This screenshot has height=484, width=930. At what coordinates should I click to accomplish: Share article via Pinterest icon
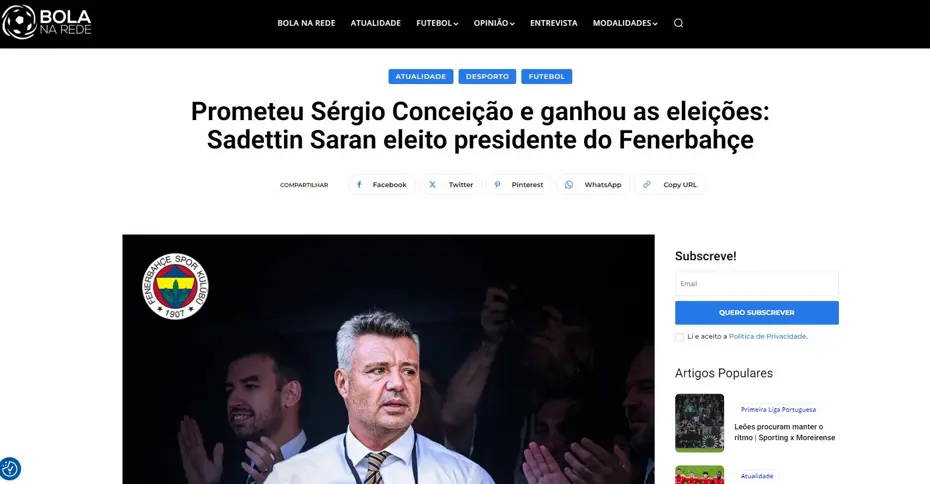coord(497,184)
